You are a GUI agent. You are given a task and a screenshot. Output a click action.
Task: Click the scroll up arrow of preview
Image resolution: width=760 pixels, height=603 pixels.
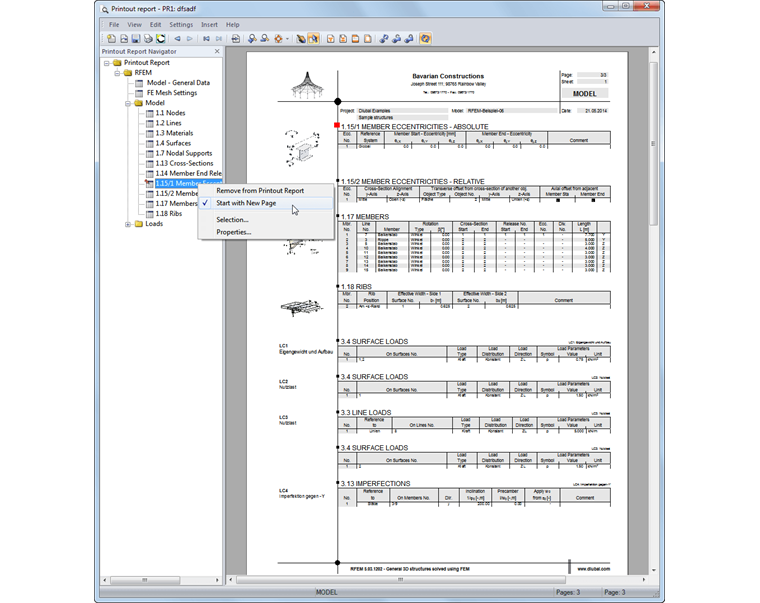654,52
